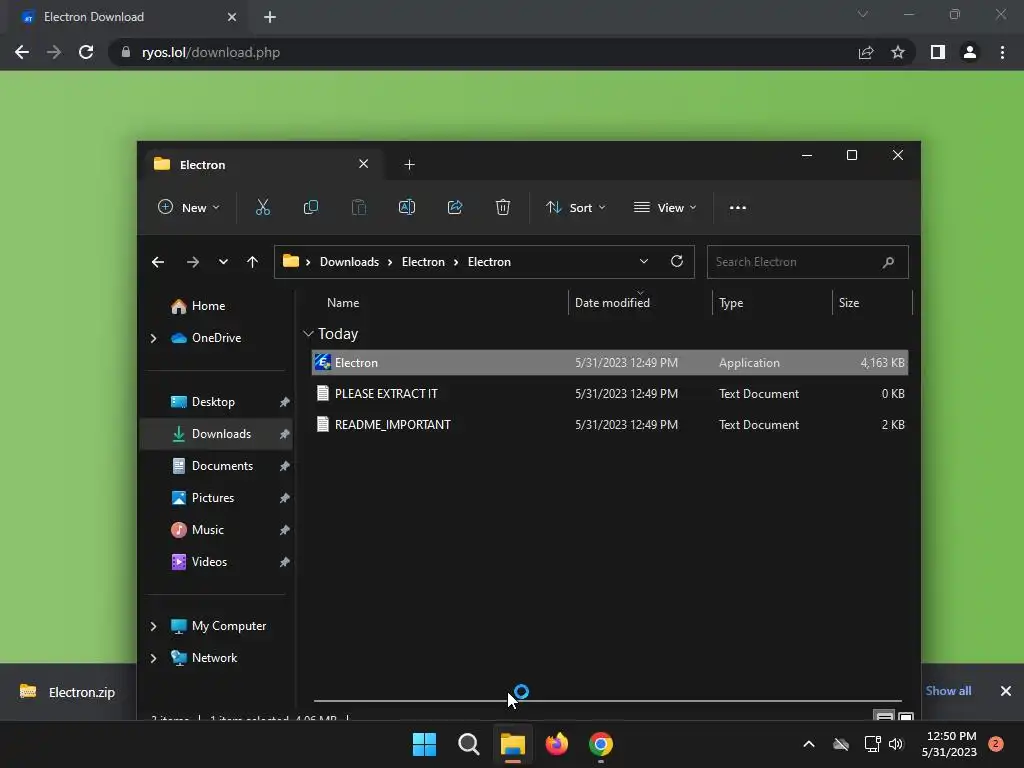Viewport: 1024px width, 768px height.
Task: Click the volume speaker tray icon
Action: (896, 744)
